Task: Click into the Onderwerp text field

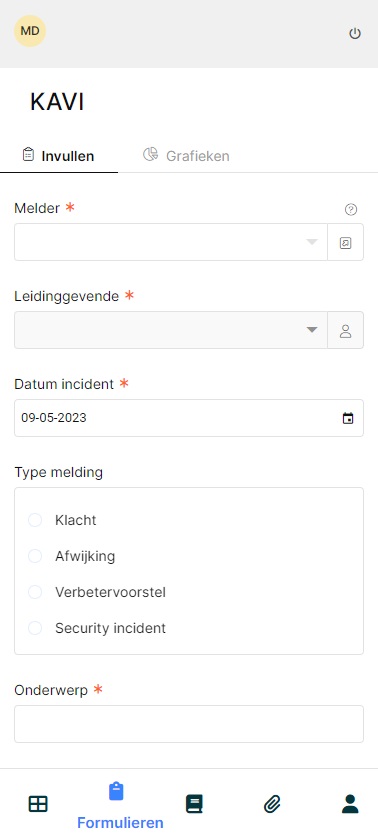Action: pos(189,724)
